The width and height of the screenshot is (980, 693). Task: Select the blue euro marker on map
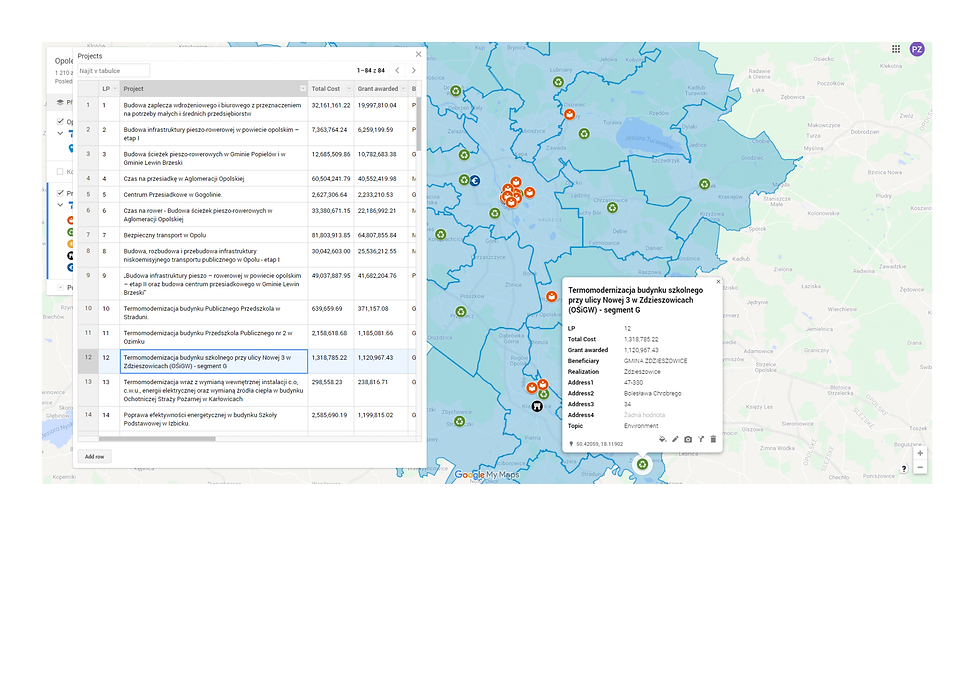pos(474,181)
